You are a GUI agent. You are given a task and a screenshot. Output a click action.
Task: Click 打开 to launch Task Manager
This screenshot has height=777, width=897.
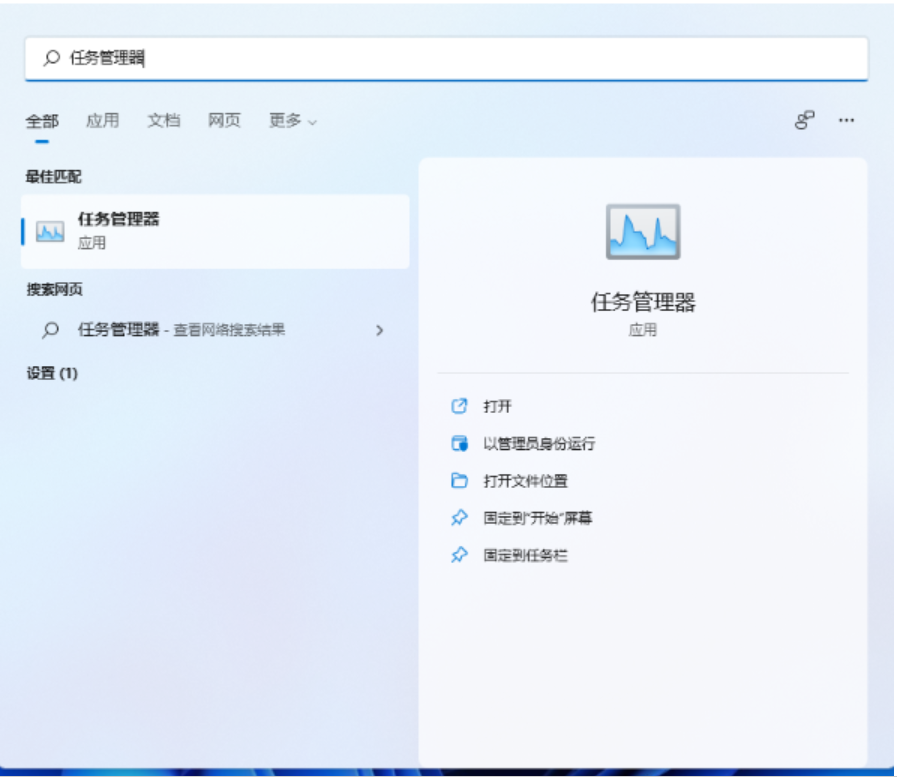(x=497, y=406)
